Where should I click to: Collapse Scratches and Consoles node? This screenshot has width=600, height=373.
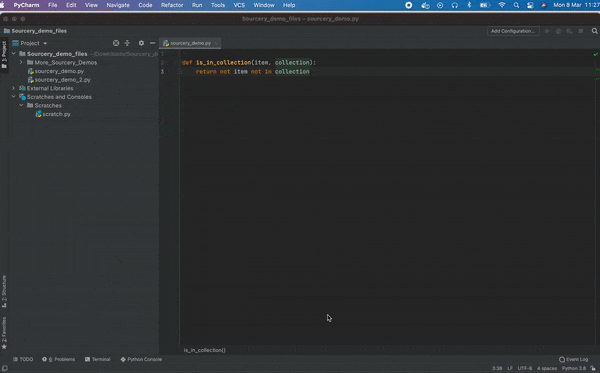click(14, 97)
